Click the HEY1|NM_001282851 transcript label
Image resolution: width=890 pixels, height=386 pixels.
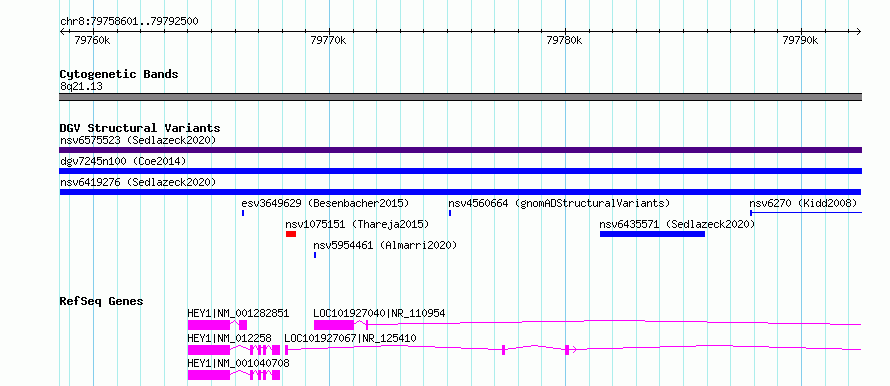click(x=238, y=313)
